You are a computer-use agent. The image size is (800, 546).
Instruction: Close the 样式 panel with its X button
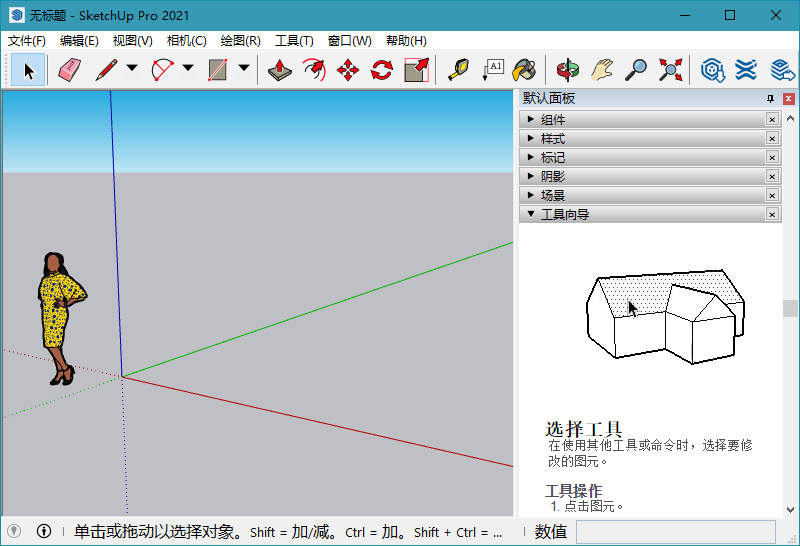pos(772,138)
